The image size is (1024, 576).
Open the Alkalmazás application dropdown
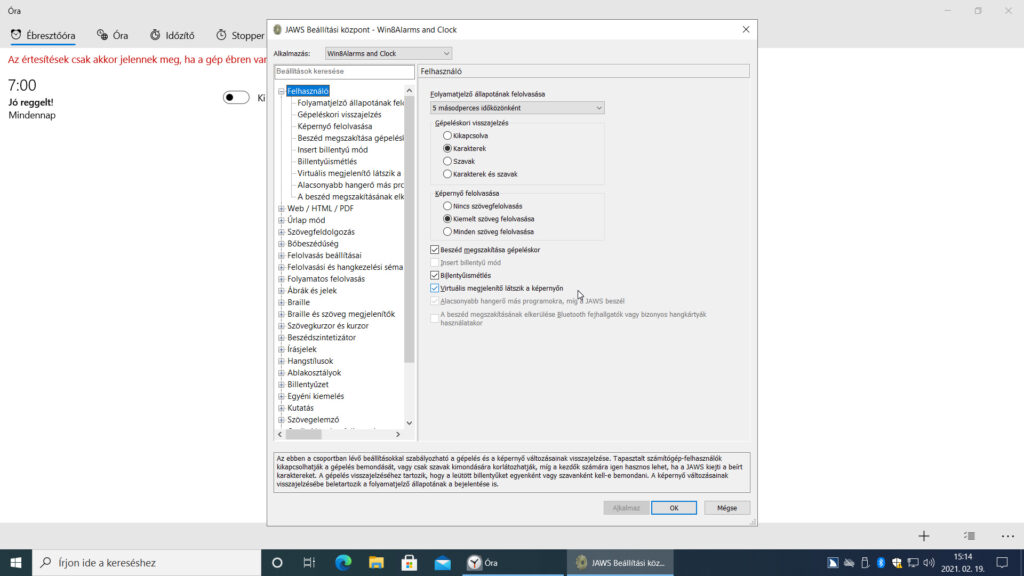(388, 54)
